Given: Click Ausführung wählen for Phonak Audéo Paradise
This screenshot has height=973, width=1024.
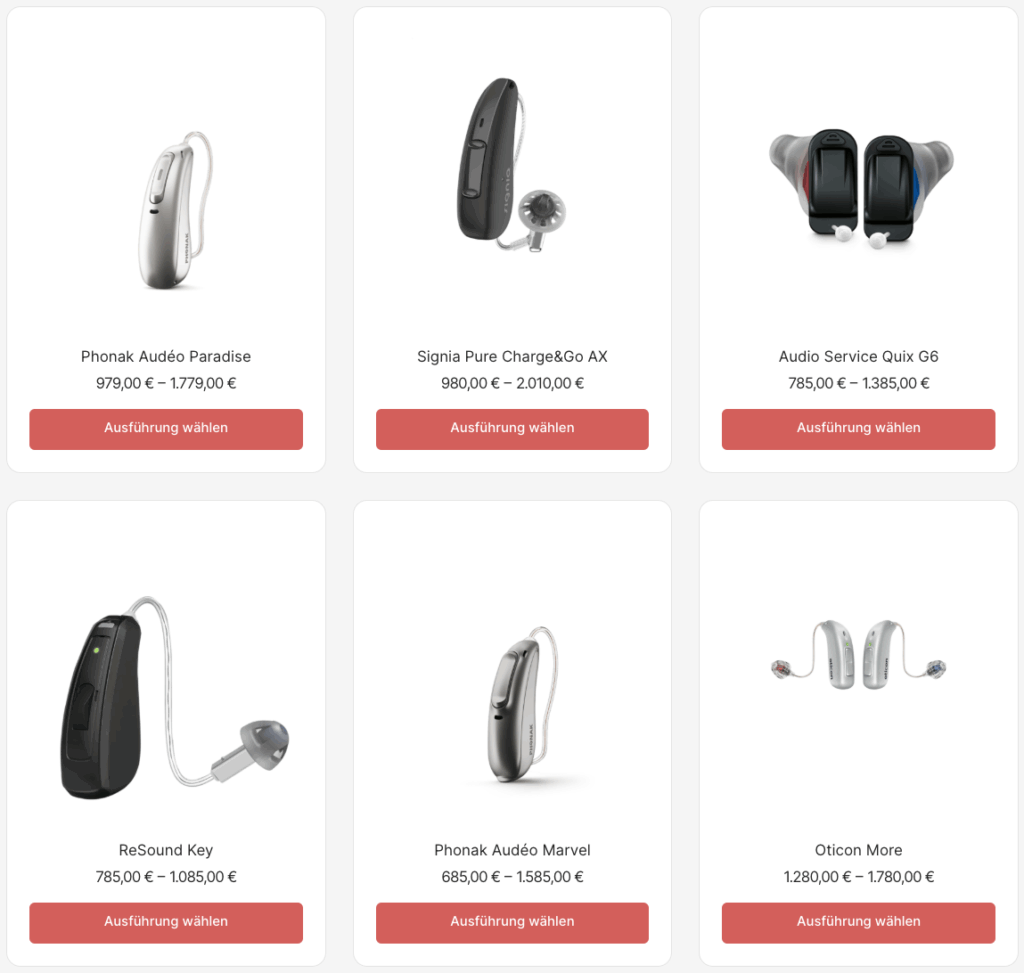Looking at the screenshot, I should tap(166, 429).
